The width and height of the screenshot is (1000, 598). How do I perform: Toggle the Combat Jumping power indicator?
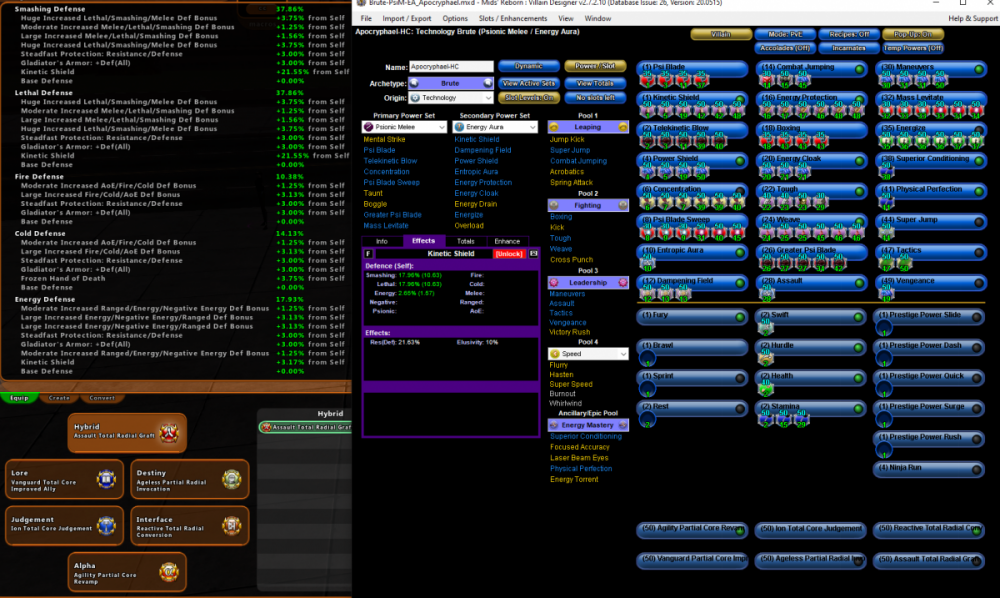pos(859,69)
